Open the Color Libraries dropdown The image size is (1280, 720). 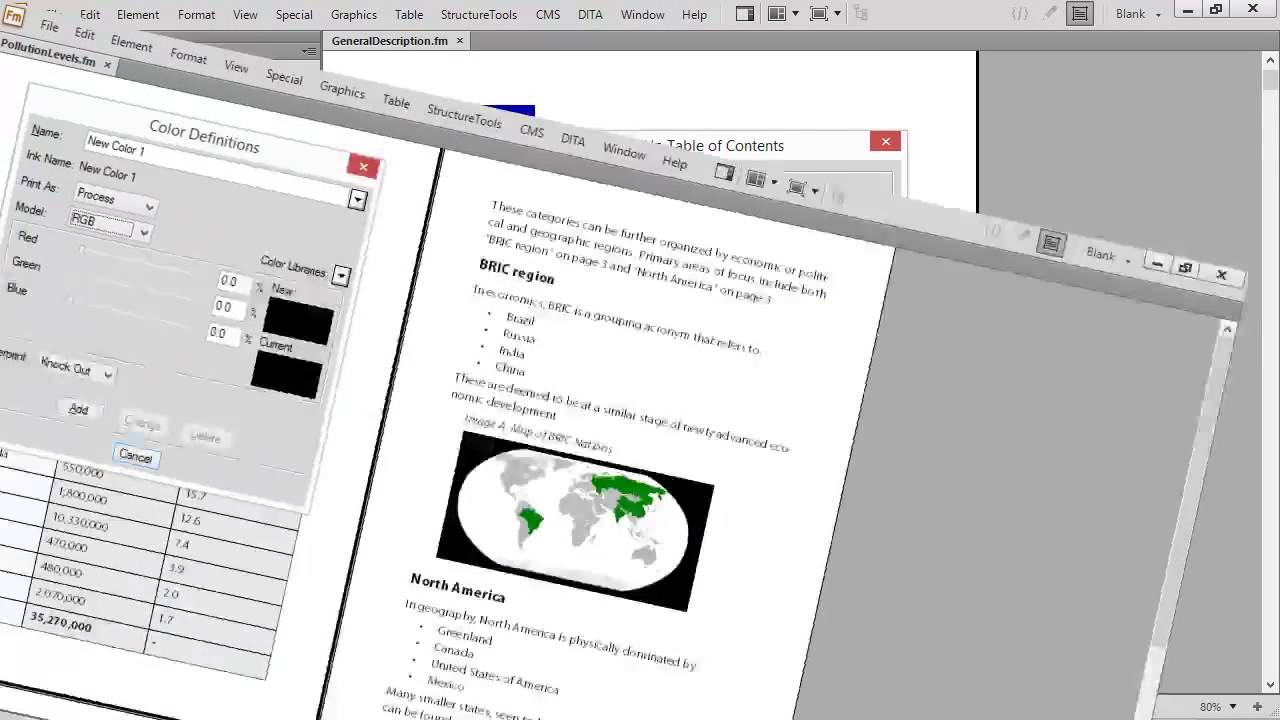point(341,276)
